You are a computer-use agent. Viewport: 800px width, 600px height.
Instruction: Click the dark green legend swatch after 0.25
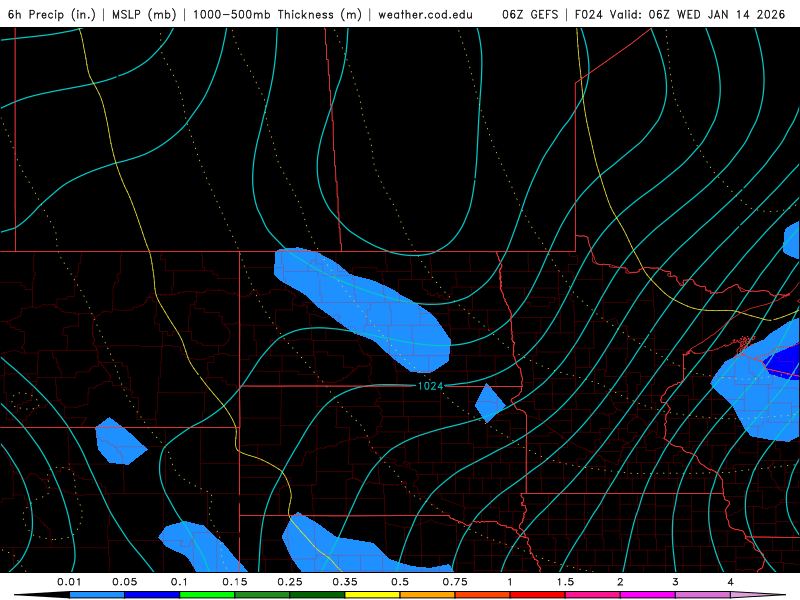[x=317, y=595]
